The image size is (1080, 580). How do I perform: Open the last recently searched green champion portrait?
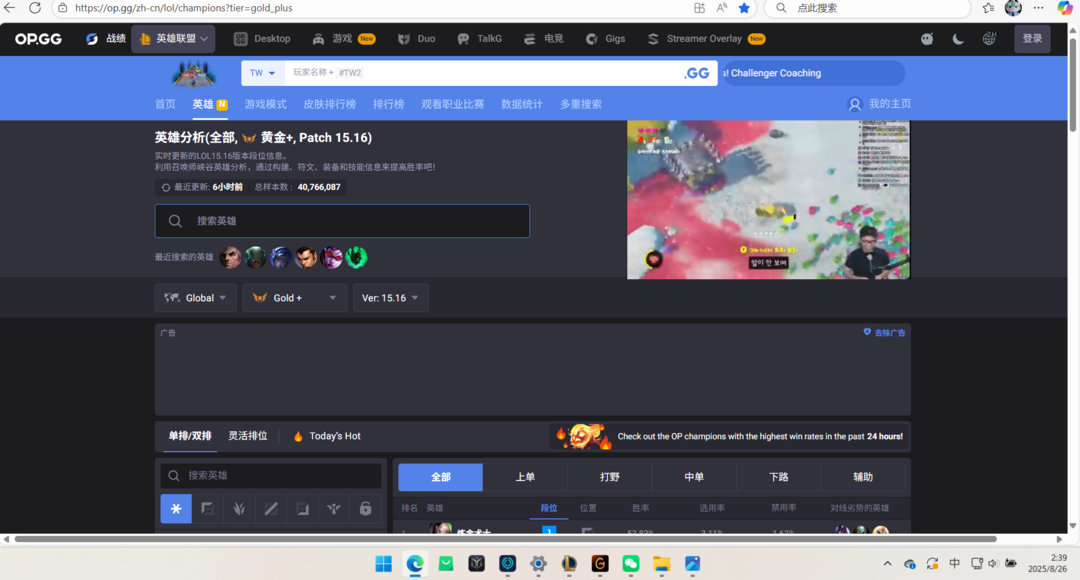click(x=356, y=258)
